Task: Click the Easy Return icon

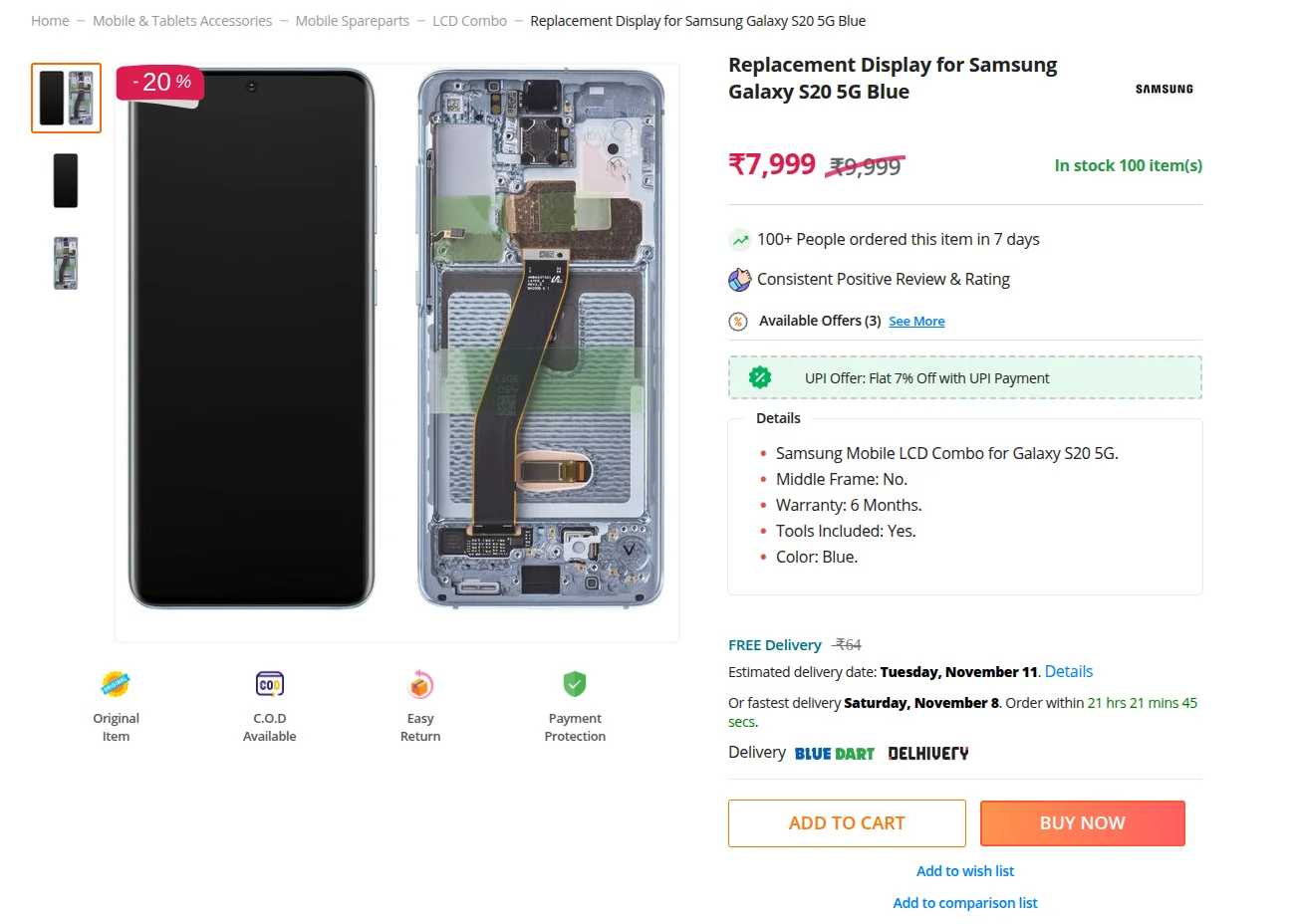Action: [420, 684]
